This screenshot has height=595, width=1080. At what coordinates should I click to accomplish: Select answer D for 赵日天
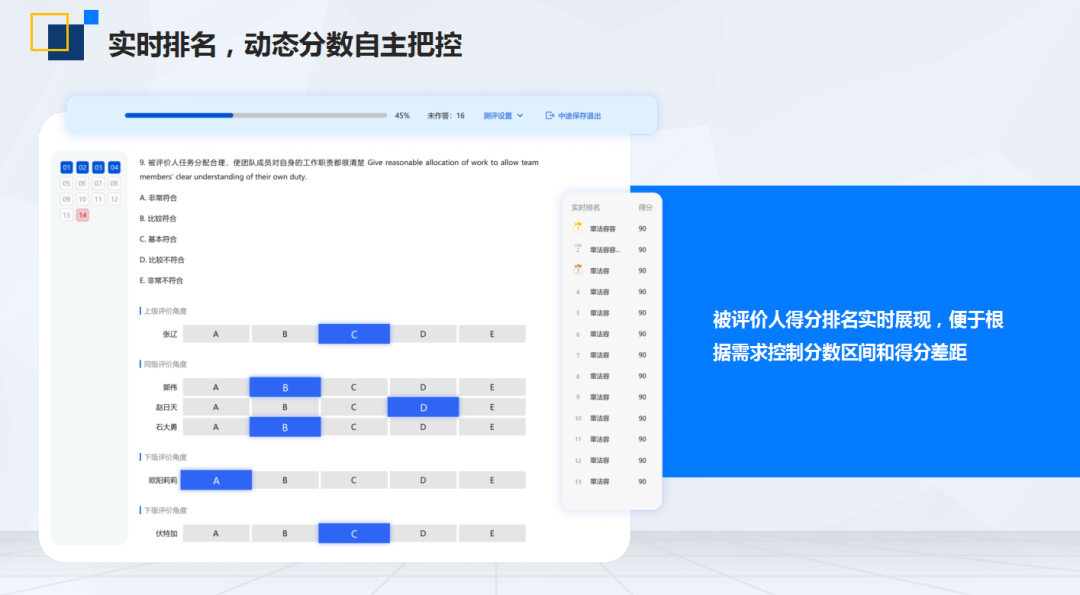coord(423,407)
